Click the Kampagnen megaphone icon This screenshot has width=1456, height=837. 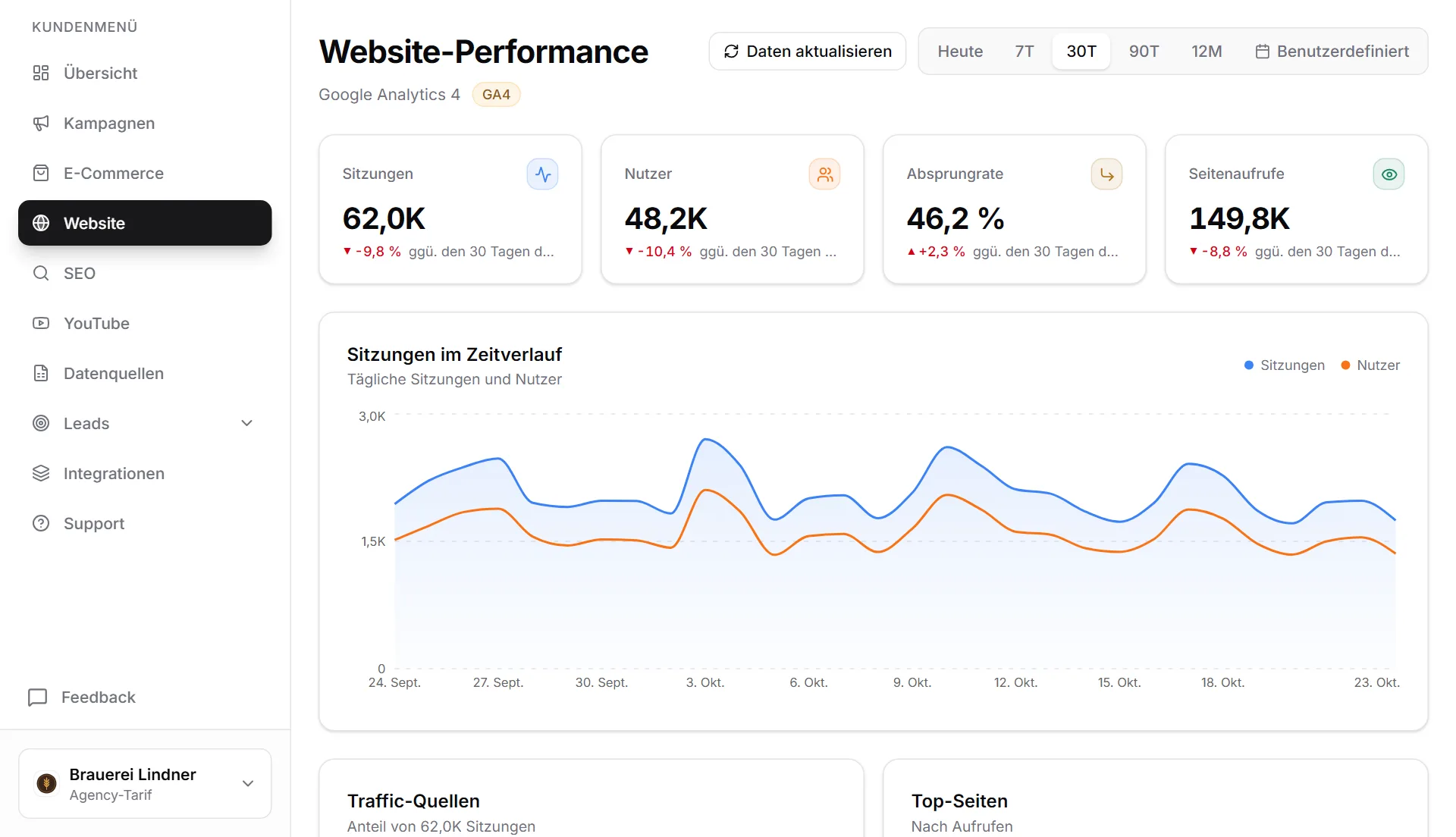point(41,123)
